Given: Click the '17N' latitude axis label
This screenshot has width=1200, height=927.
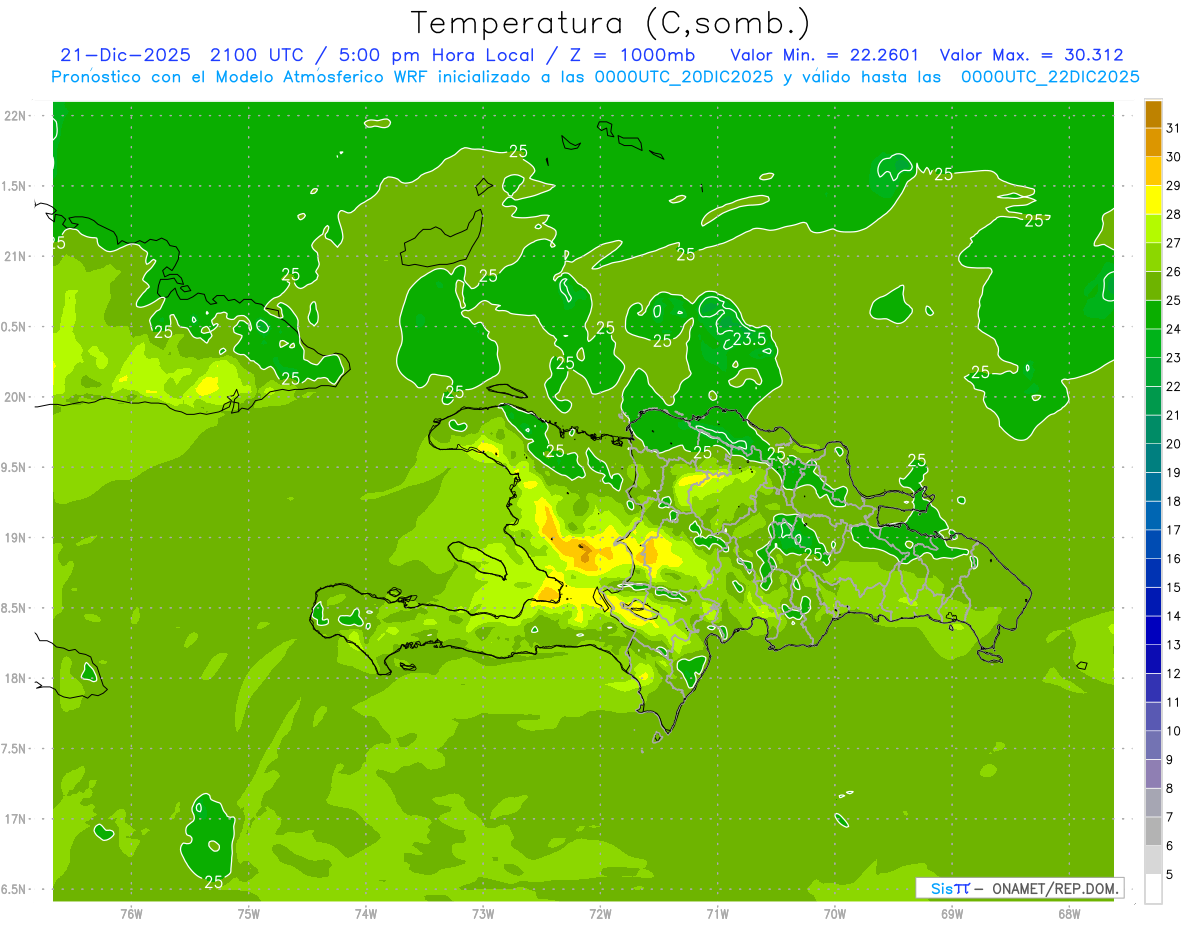Looking at the screenshot, I should (x=14, y=819).
